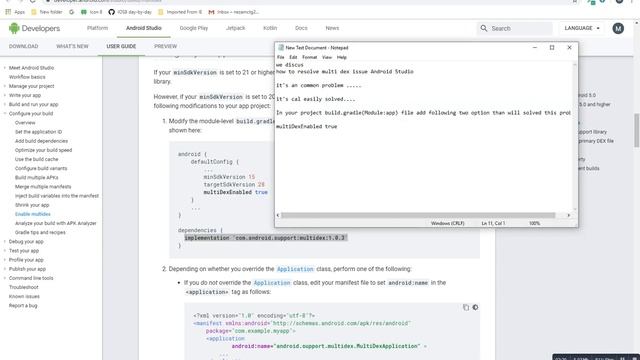Click the highlighted multidex implementation code line
The height and width of the screenshot is (360, 640).
(265, 238)
